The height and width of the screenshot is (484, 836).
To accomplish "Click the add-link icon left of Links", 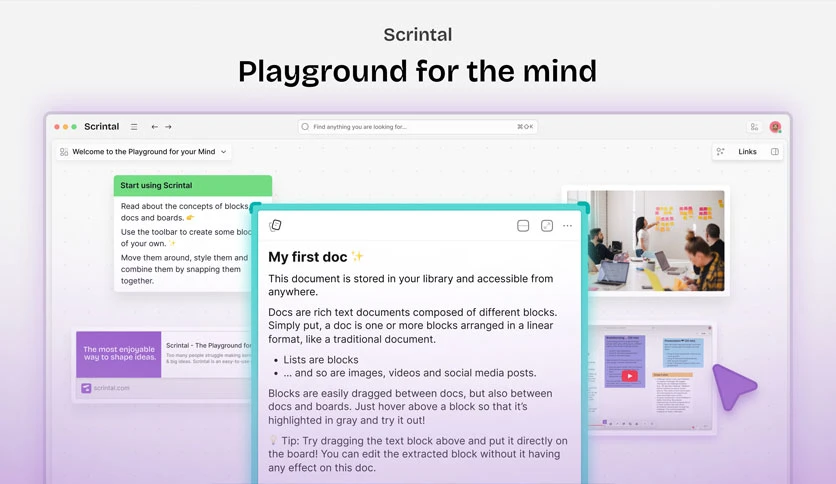I will (720, 152).
